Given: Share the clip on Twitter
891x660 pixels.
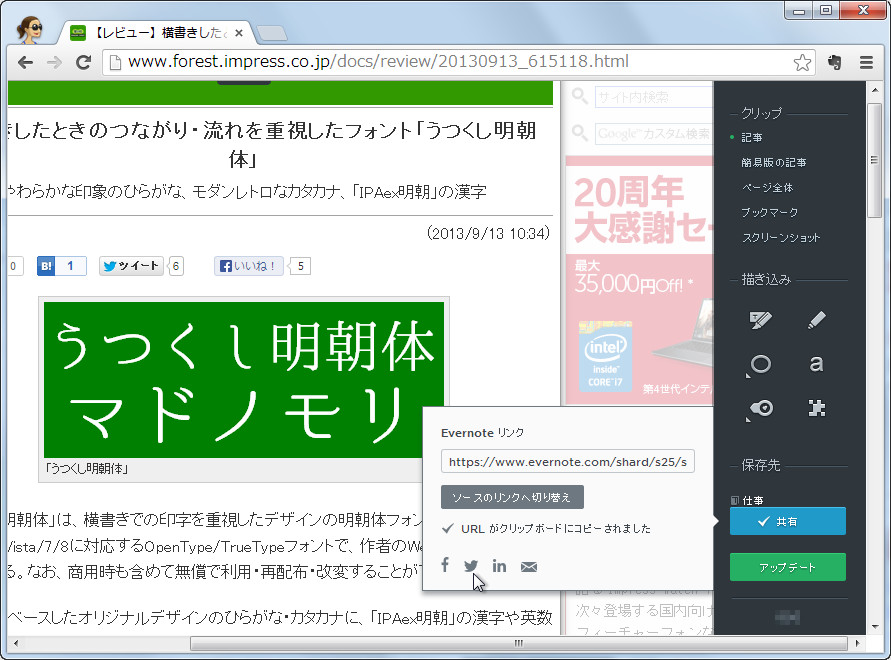Looking at the screenshot, I should point(471,566).
